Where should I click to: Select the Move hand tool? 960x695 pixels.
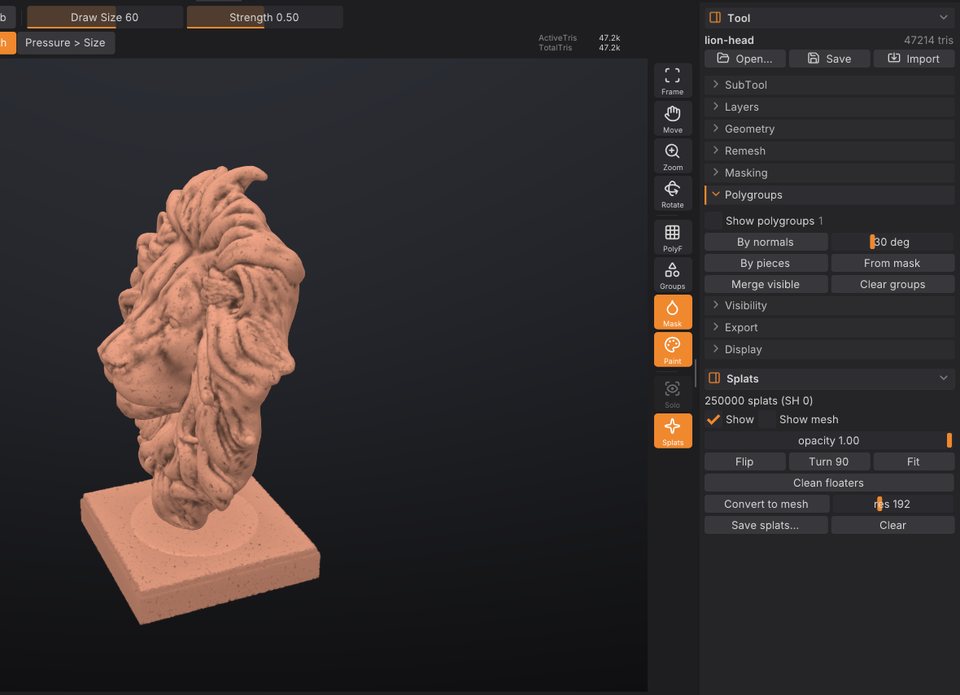[x=672, y=119]
